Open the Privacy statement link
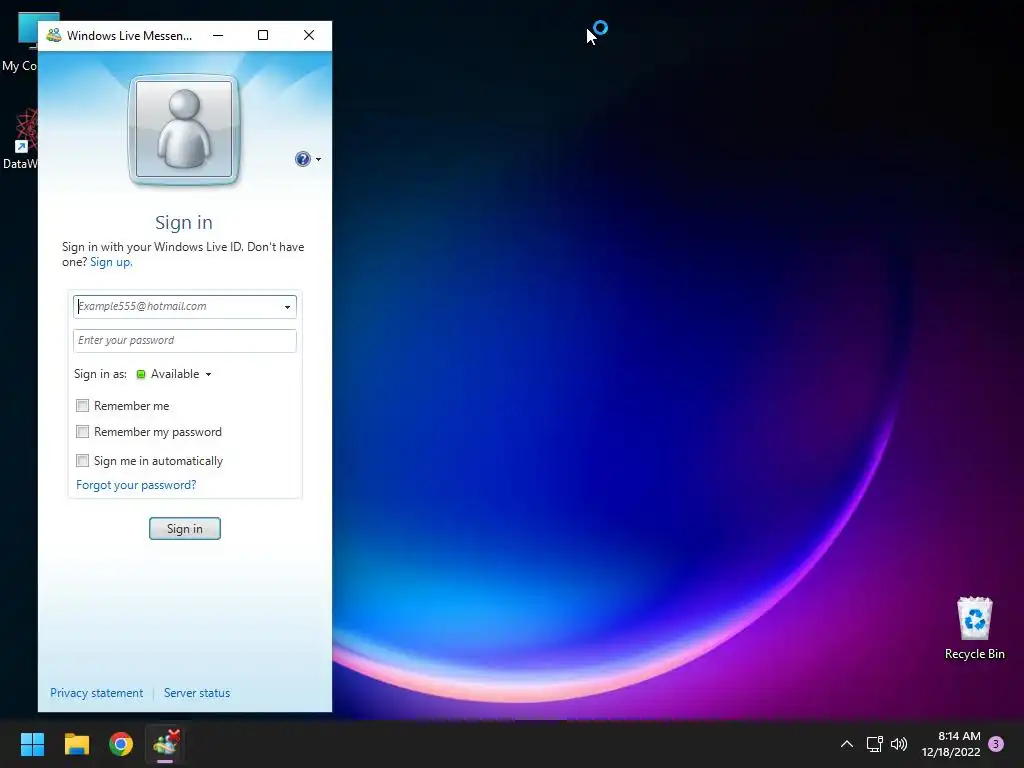The image size is (1024, 768). click(97, 693)
